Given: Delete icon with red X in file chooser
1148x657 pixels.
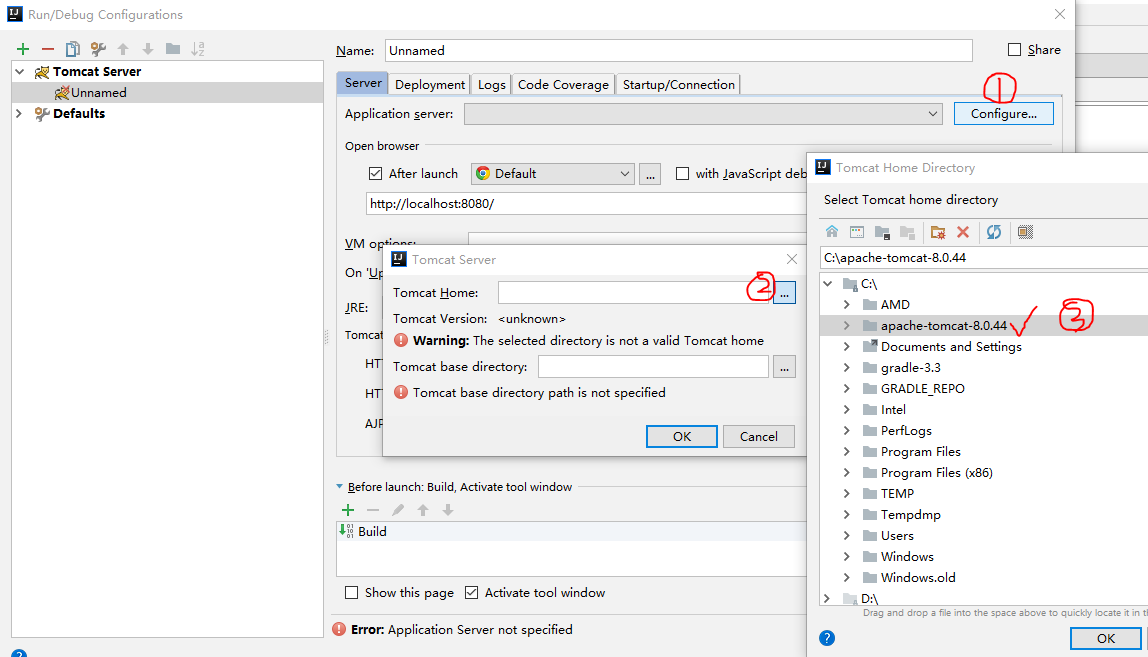Looking at the screenshot, I should coord(963,232).
